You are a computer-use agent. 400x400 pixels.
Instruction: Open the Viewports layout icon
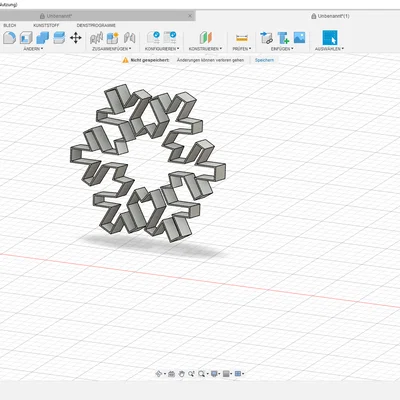238,374
